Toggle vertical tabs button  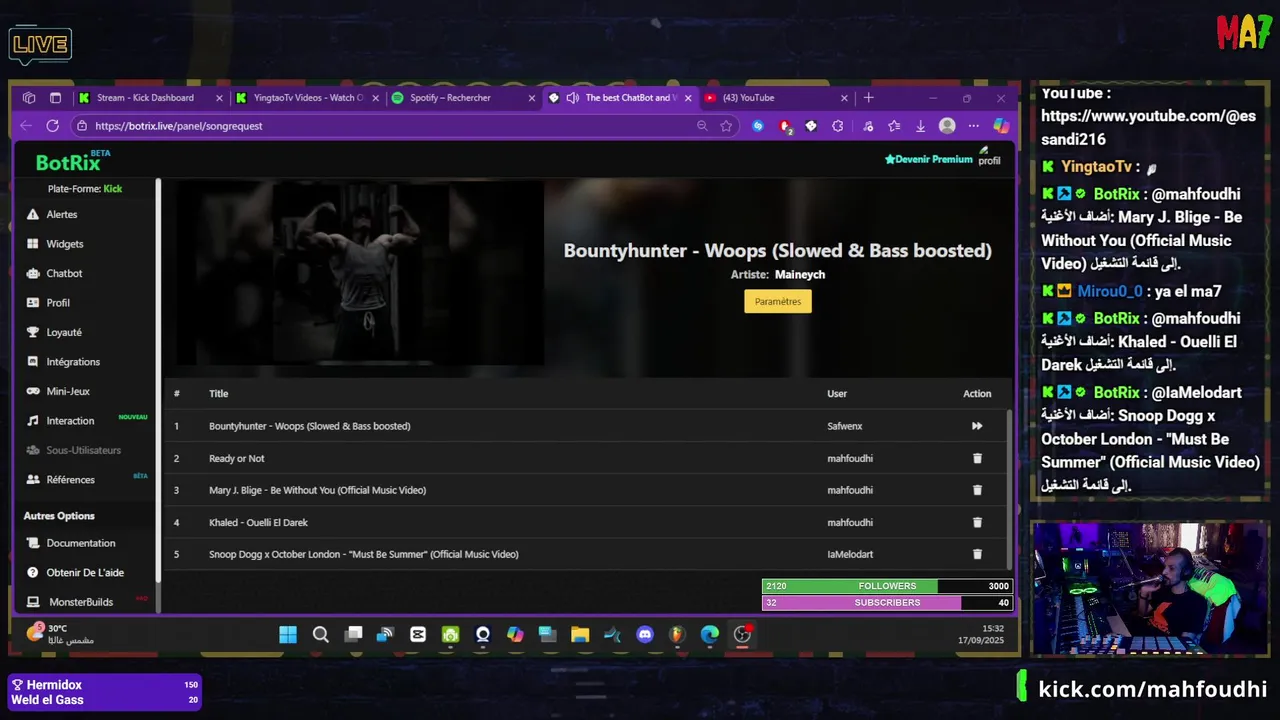(x=55, y=98)
